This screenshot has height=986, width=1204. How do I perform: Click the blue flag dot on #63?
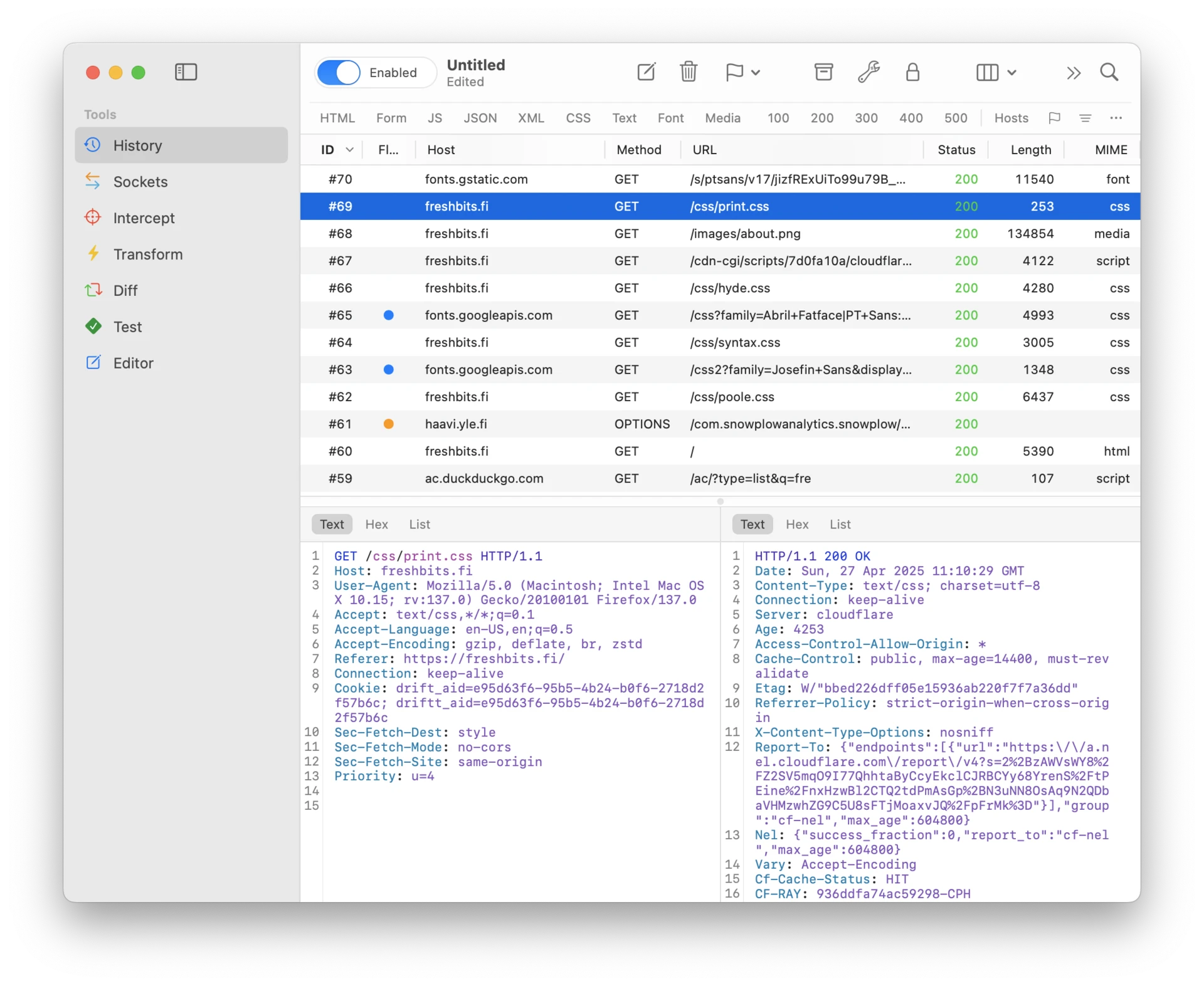pyautogui.click(x=388, y=370)
